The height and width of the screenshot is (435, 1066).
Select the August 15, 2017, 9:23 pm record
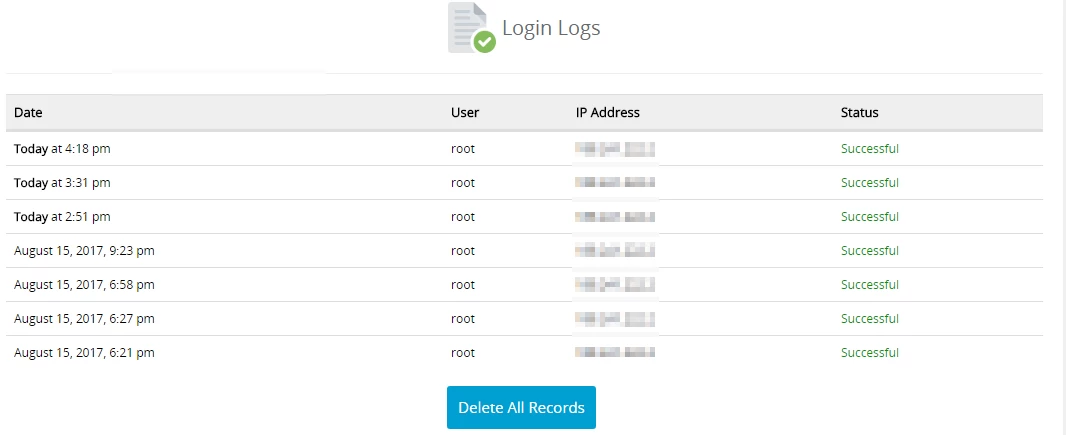point(84,251)
